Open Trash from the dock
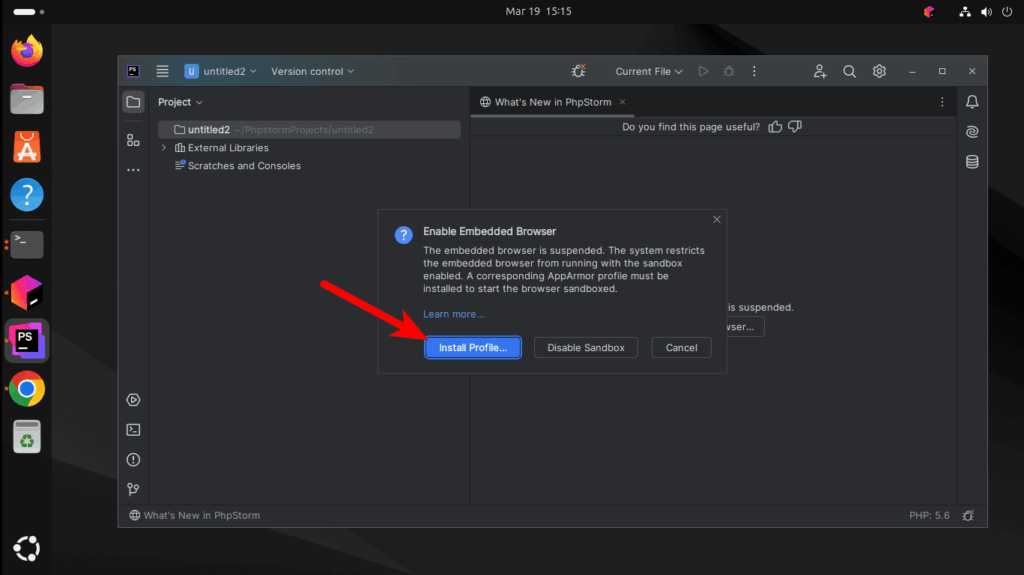 pos(27,436)
